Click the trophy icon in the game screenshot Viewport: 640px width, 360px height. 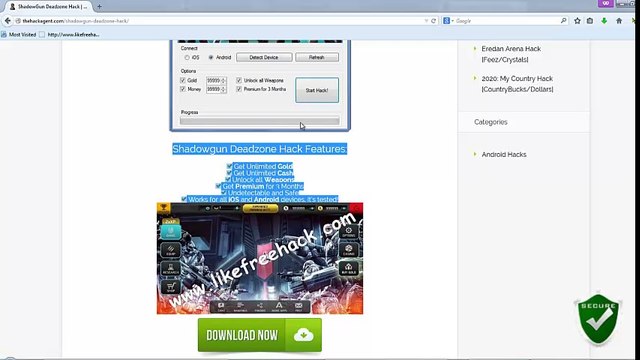point(164,207)
